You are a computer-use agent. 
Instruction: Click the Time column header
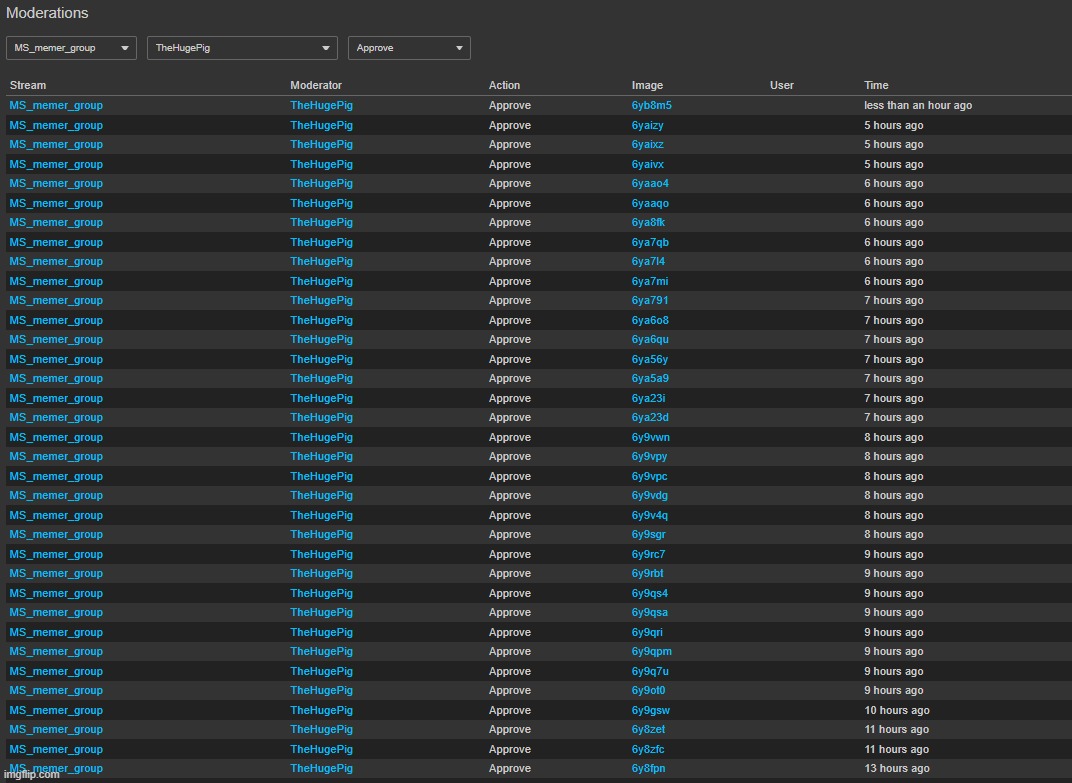(876, 85)
